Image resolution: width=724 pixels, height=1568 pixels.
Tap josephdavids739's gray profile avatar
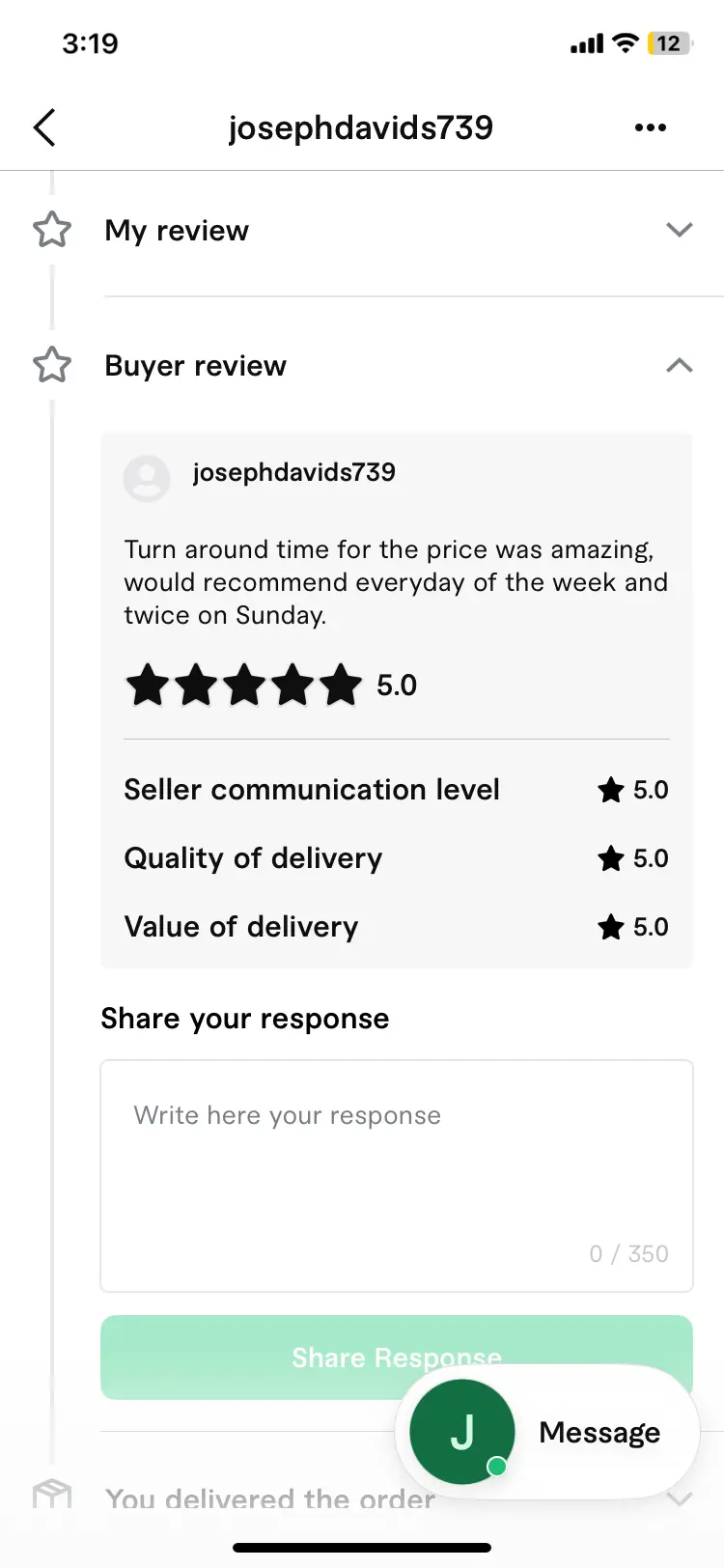coord(147,477)
